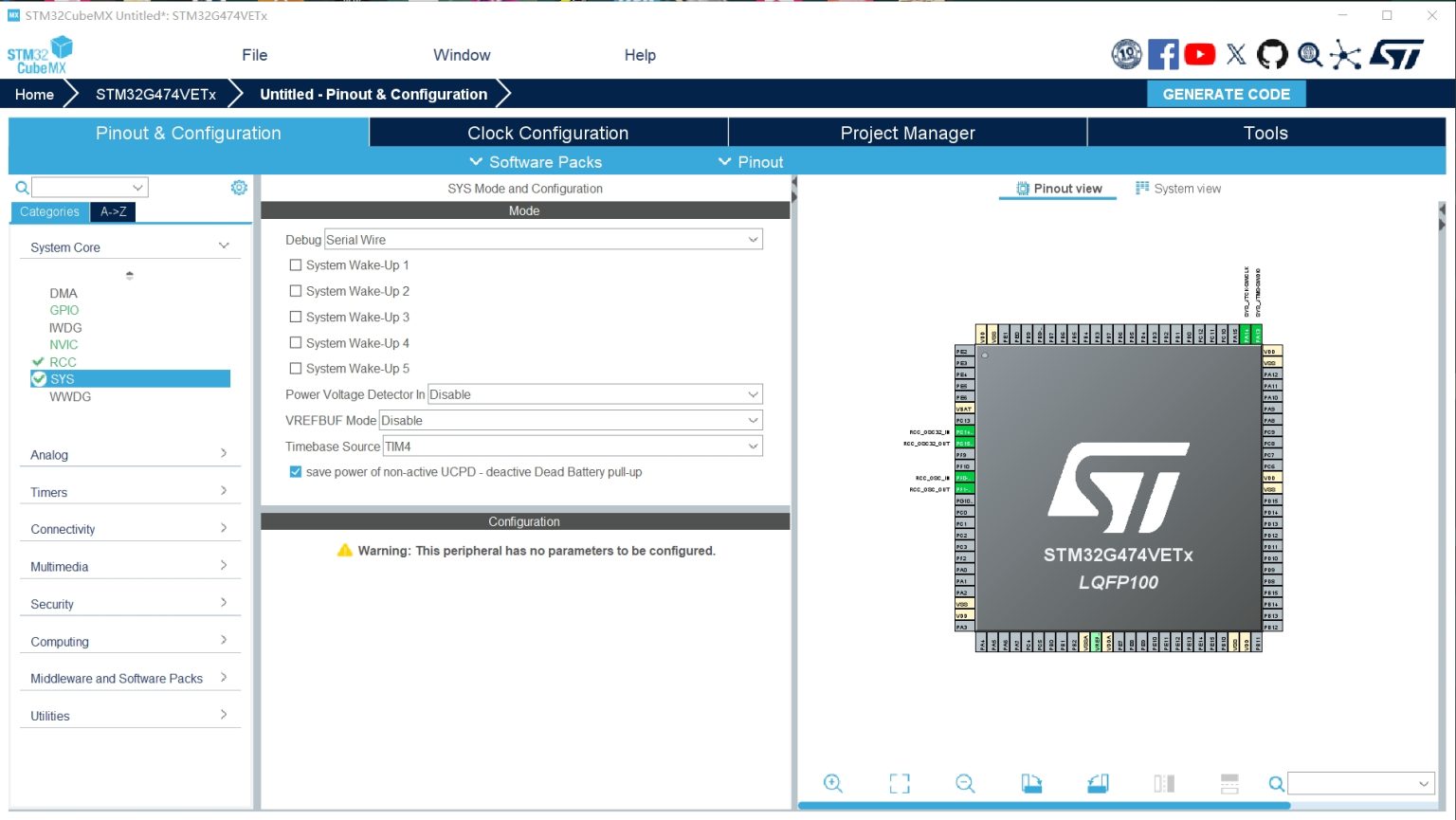Image resolution: width=1456 pixels, height=820 pixels.
Task: Open the Project Manager tab
Action: pos(907,133)
